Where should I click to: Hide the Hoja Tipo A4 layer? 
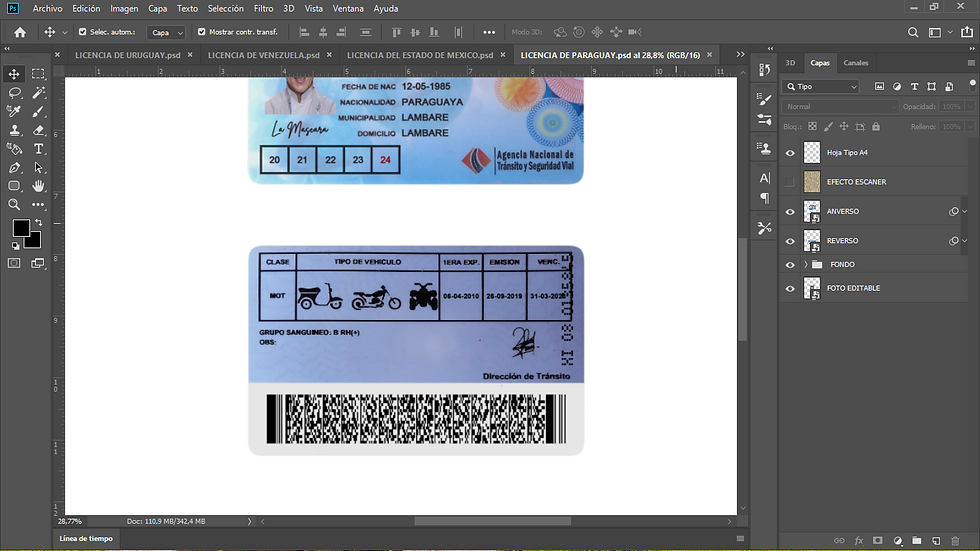(x=790, y=153)
